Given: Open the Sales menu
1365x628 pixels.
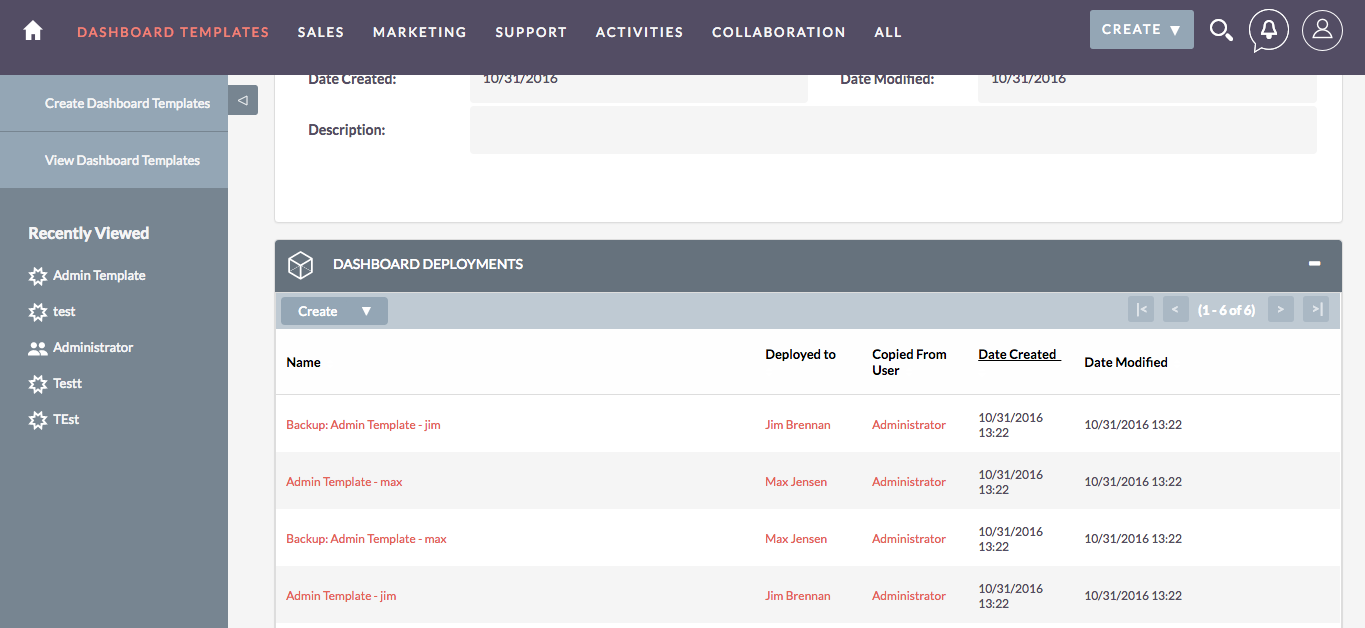Looking at the screenshot, I should point(321,32).
